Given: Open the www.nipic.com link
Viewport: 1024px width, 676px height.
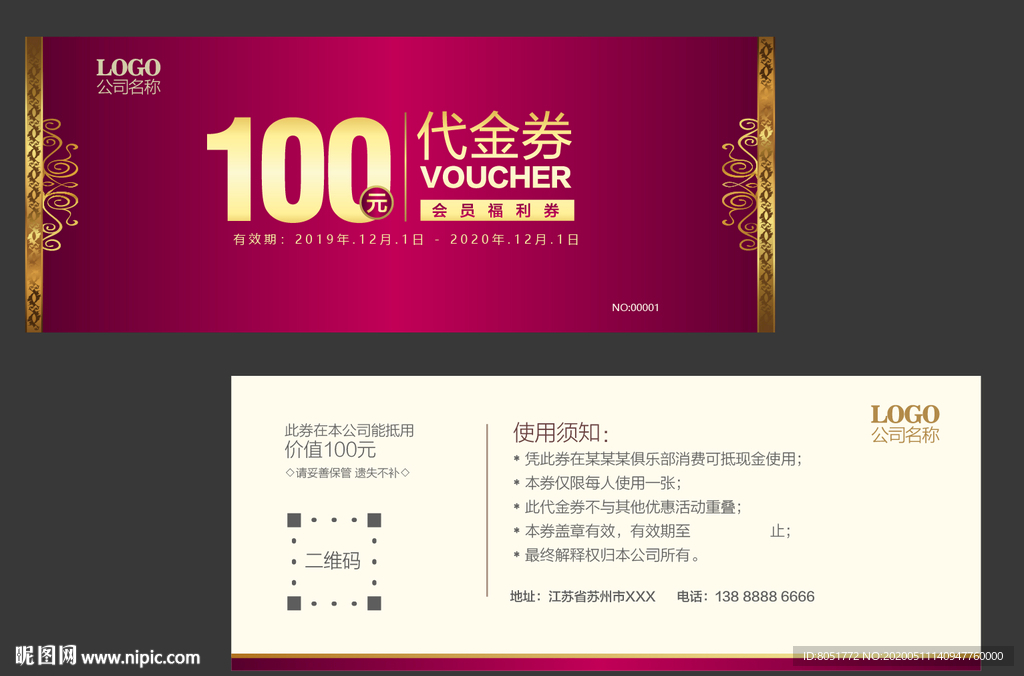Looking at the screenshot, I should tap(140, 658).
